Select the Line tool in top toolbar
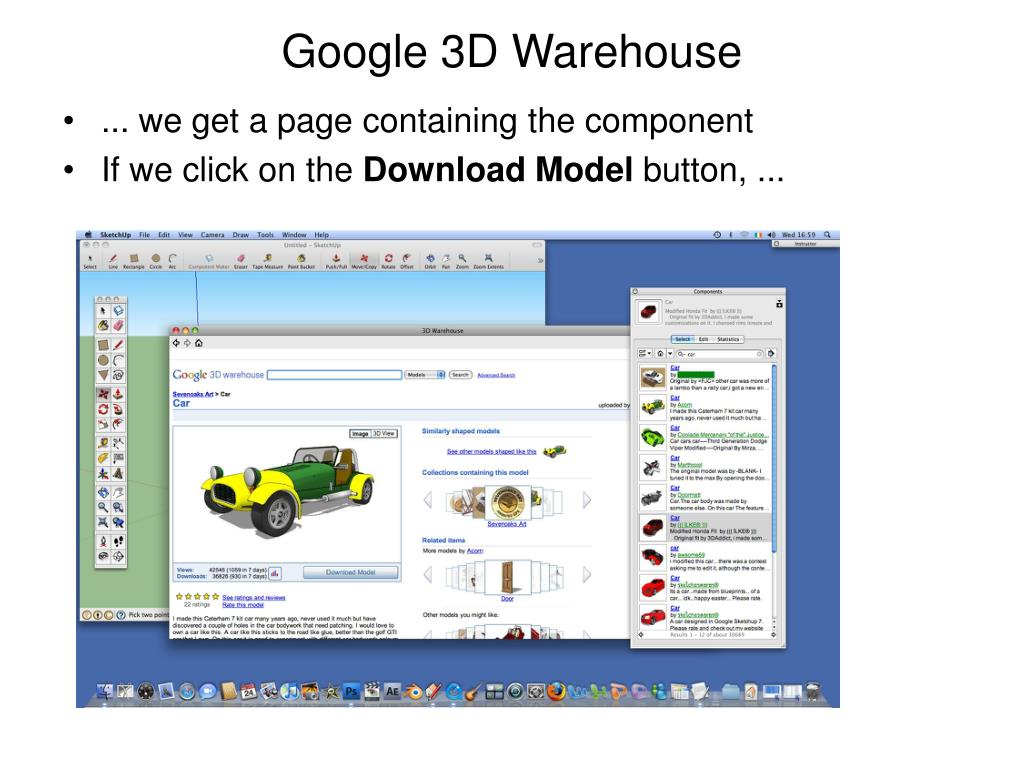 point(113,261)
